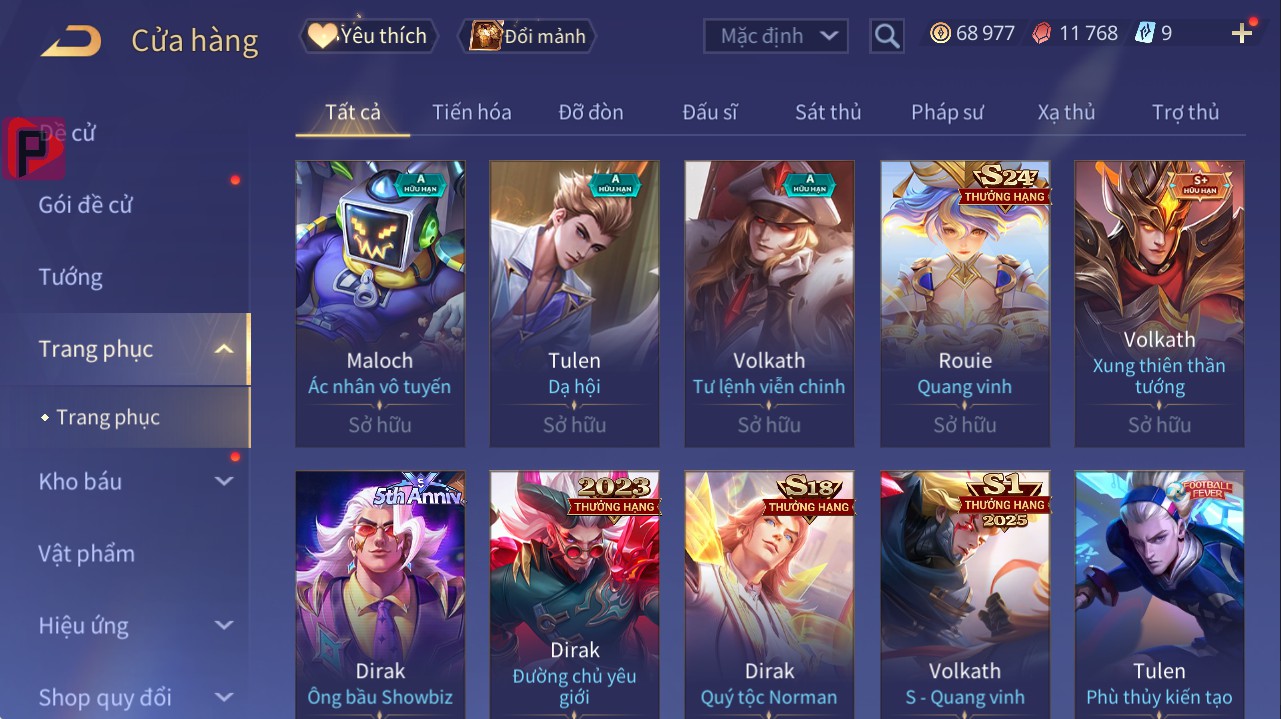Screen dimensions: 1281x719
Task: Open Đổi mảnh fragment exchange chest
Action: 528,36
